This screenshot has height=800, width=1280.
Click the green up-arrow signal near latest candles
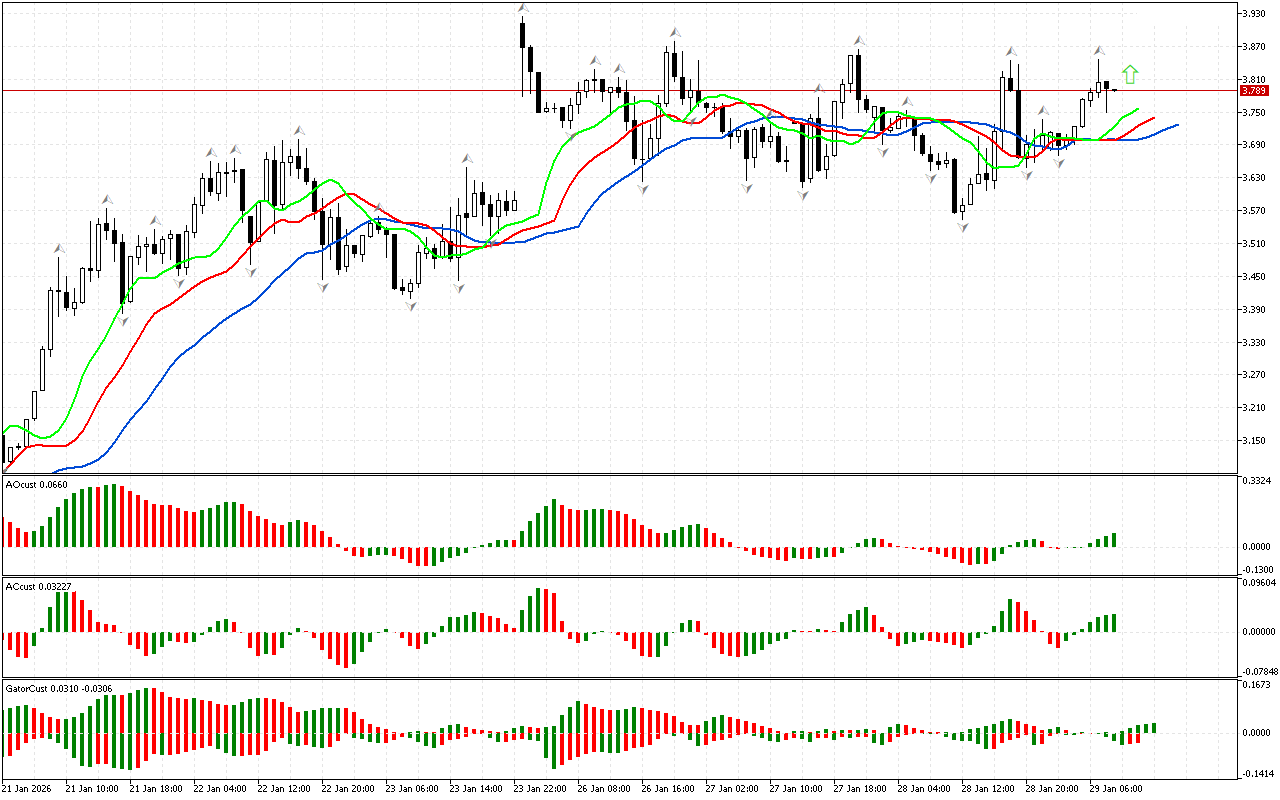(1130, 74)
